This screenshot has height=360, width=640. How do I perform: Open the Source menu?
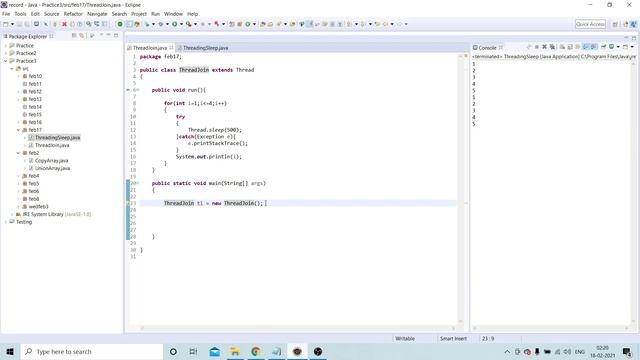pos(51,14)
